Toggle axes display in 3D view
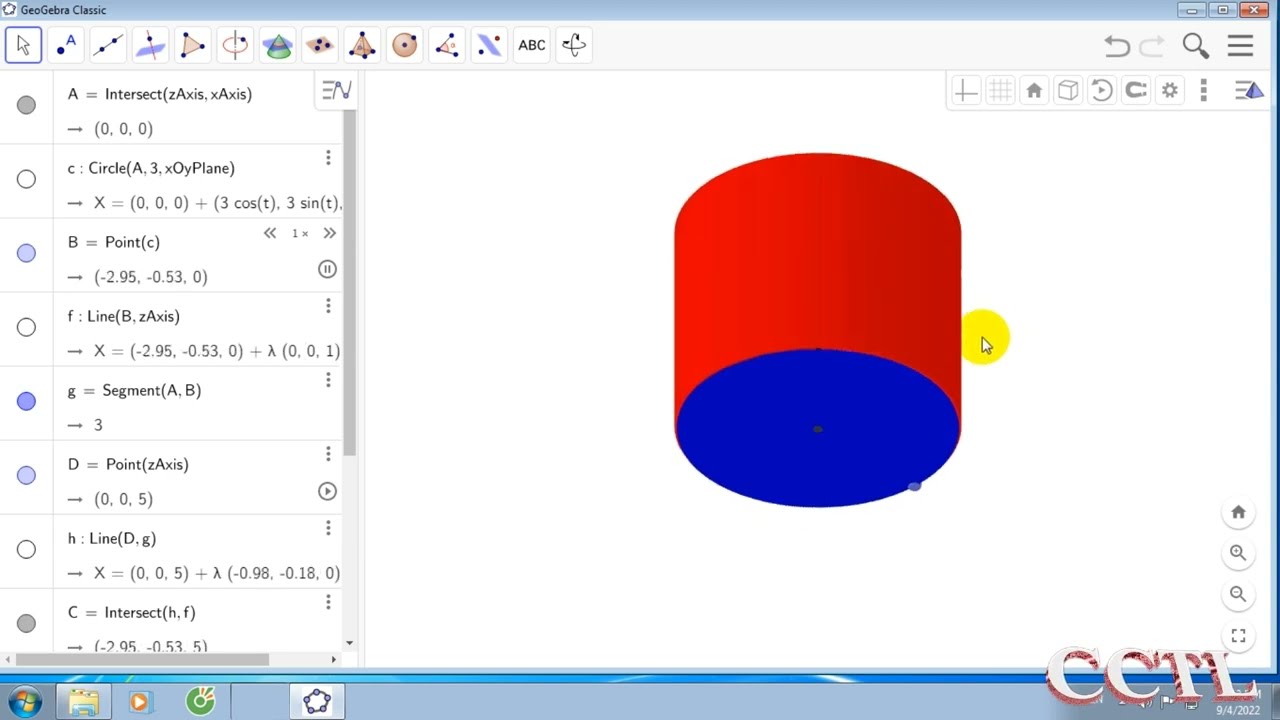Image resolution: width=1280 pixels, height=720 pixels. 966,91
